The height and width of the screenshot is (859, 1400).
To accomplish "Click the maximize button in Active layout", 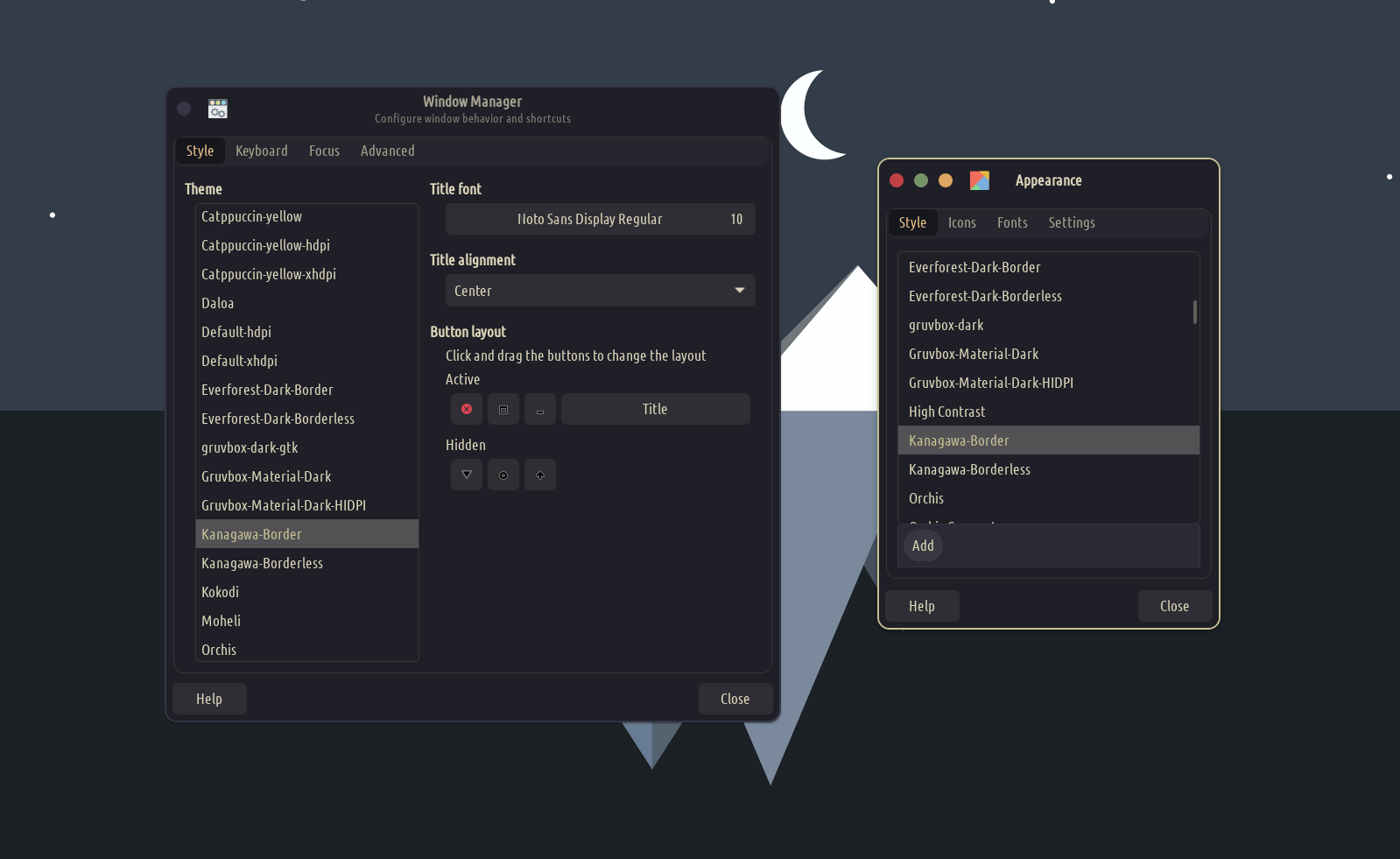I will click(503, 409).
